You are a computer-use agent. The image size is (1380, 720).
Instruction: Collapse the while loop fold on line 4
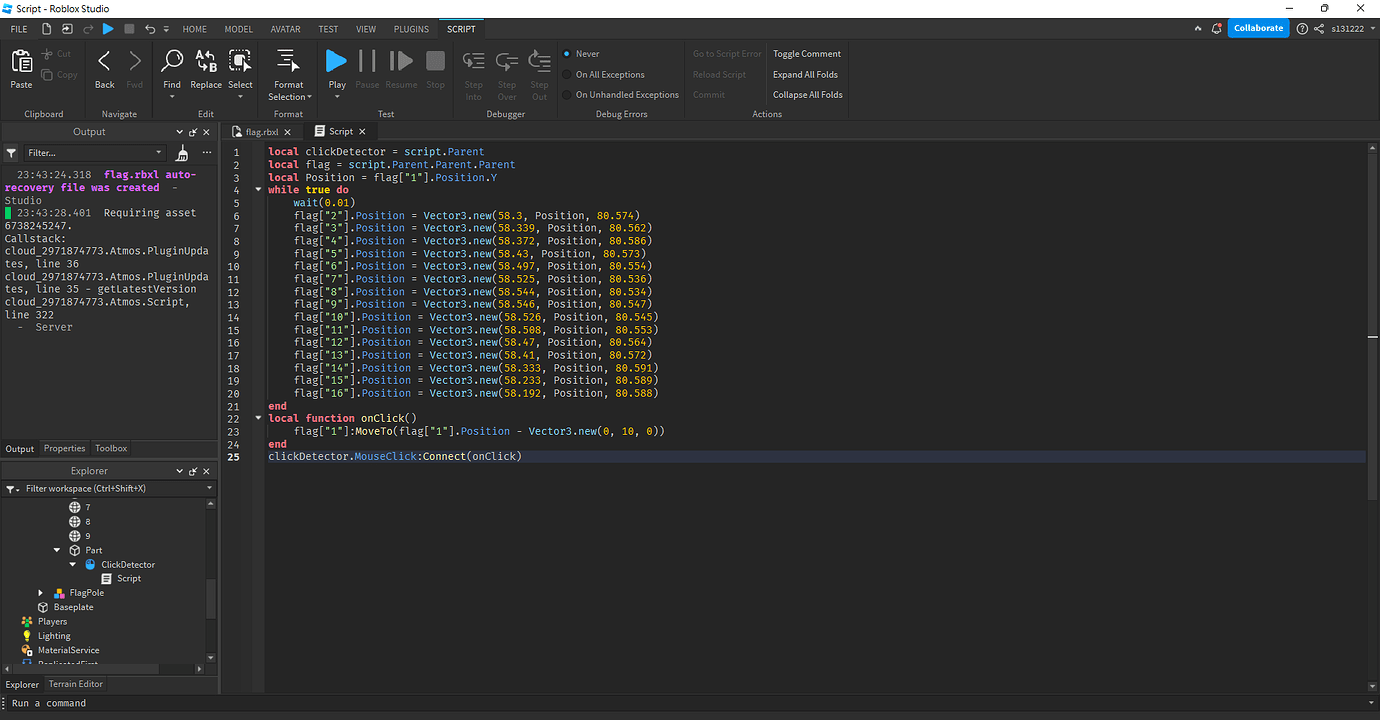coord(259,190)
